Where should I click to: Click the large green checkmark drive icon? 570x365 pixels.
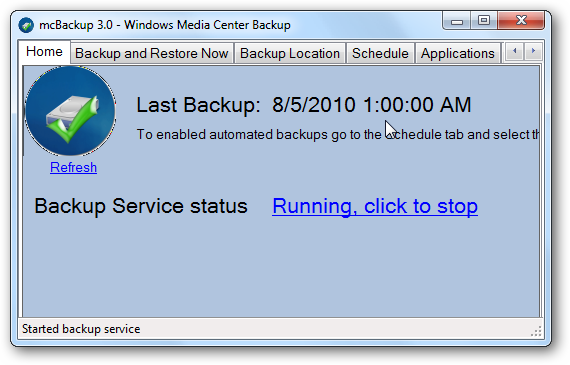coord(70,111)
